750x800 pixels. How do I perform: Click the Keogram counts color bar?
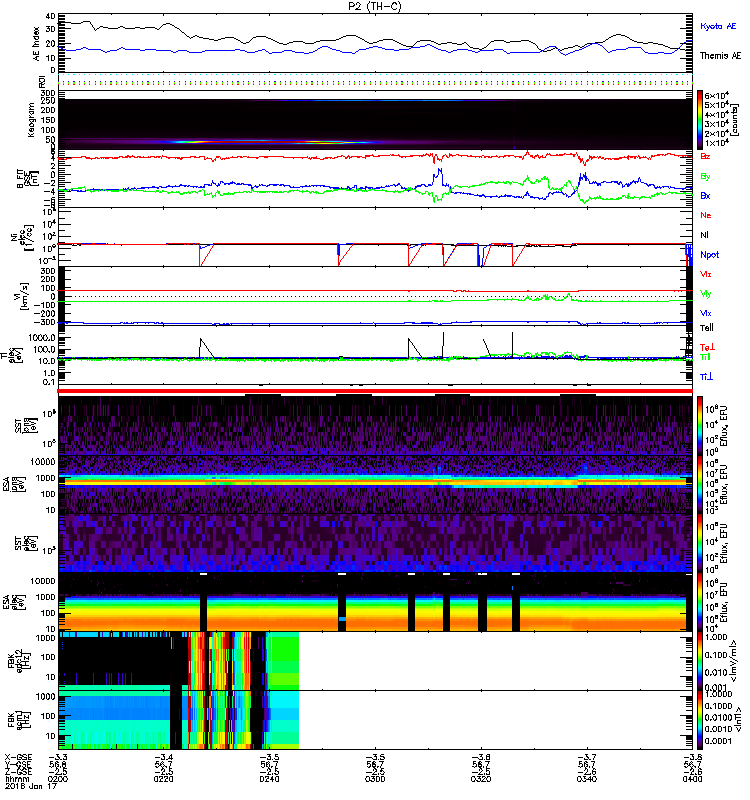(699, 120)
